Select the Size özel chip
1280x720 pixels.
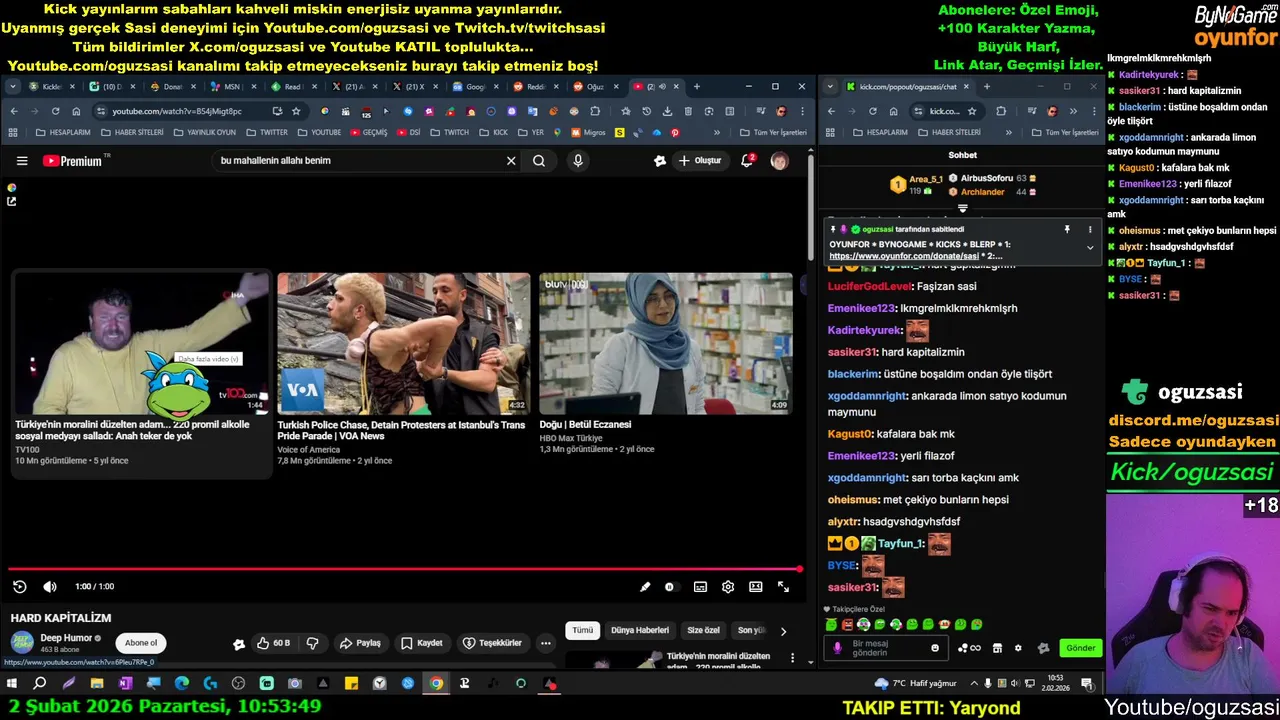click(x=703, y=630)
